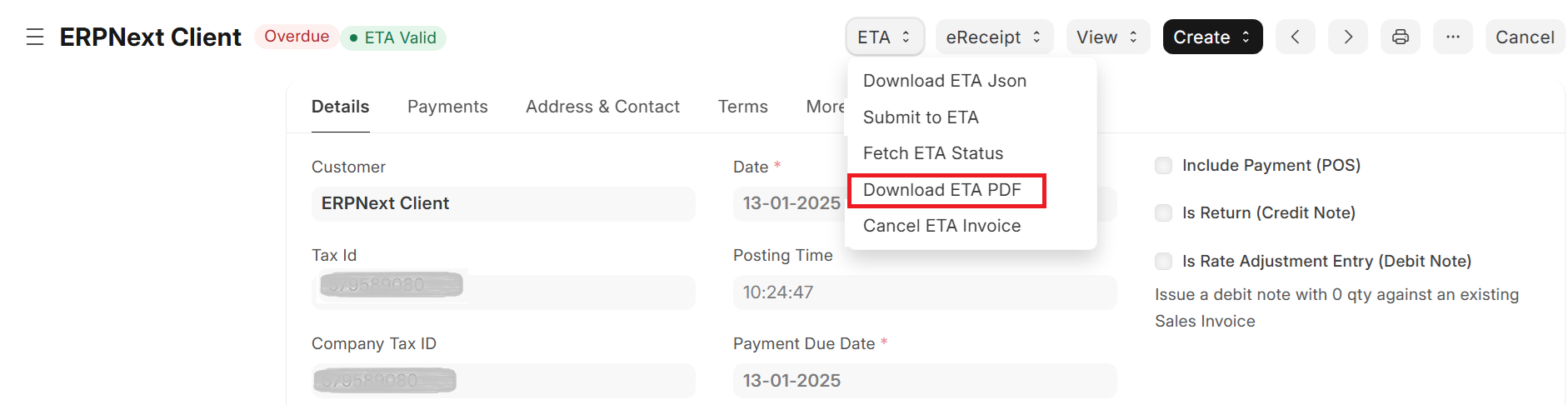Open the Create dropdown button
The height and width of the screenshot is (405, 1568).
(x=1211, y=37)
